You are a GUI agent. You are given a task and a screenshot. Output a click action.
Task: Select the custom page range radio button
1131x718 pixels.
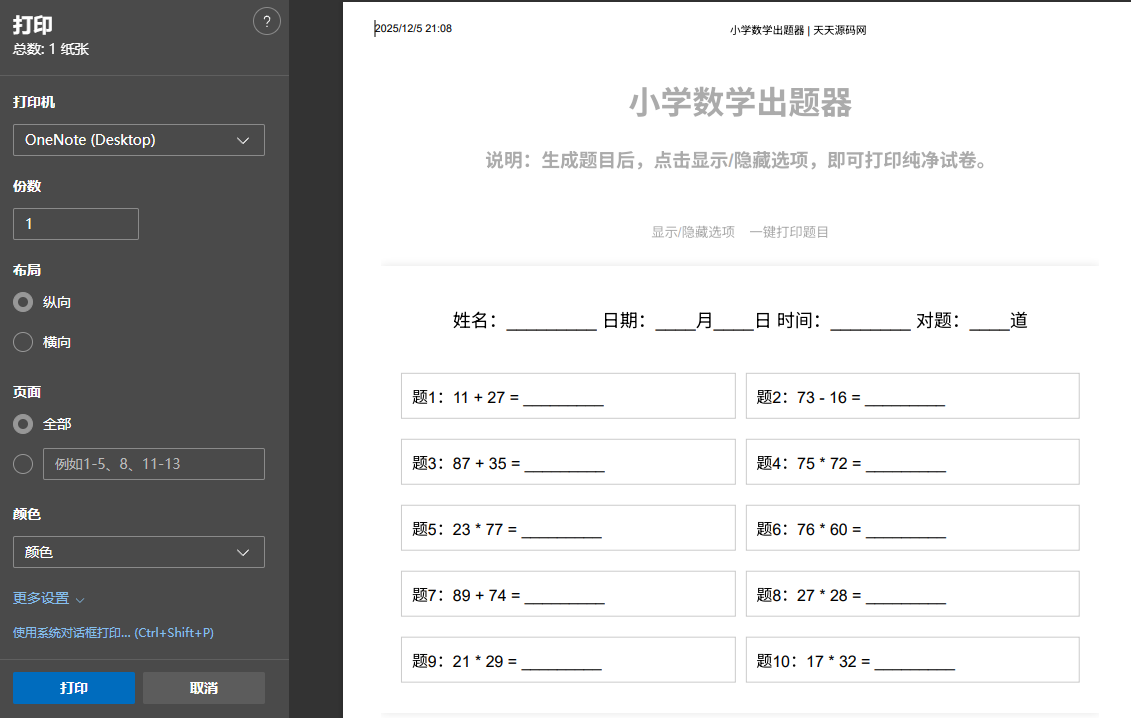(x=22, y=463)
